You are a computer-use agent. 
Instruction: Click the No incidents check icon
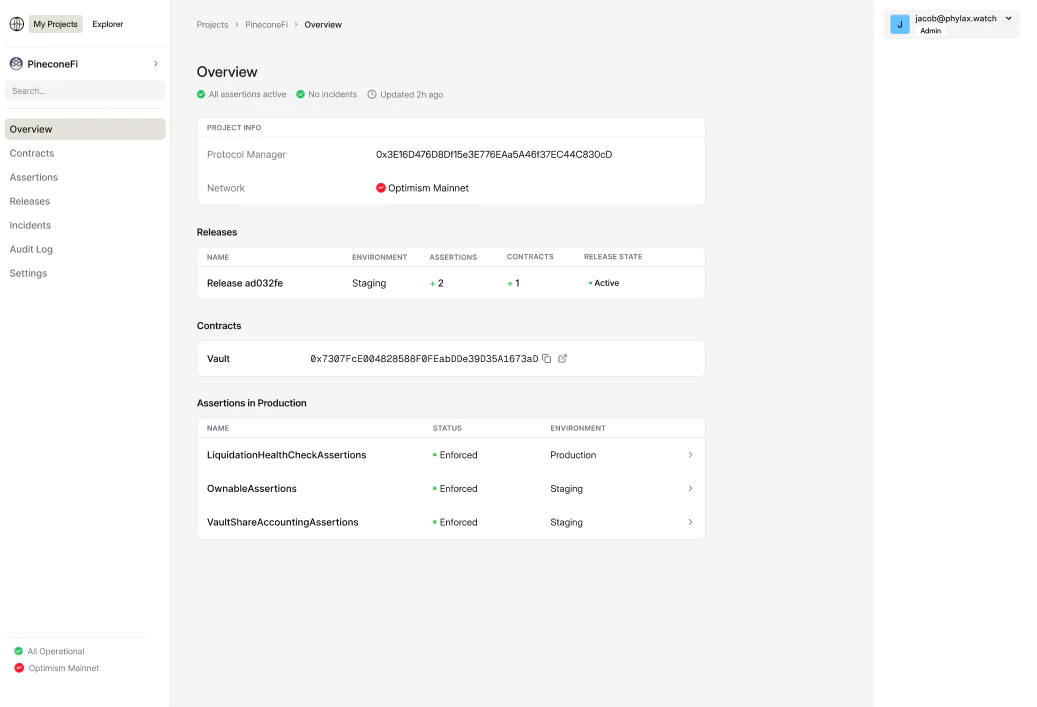click(300, 95)
